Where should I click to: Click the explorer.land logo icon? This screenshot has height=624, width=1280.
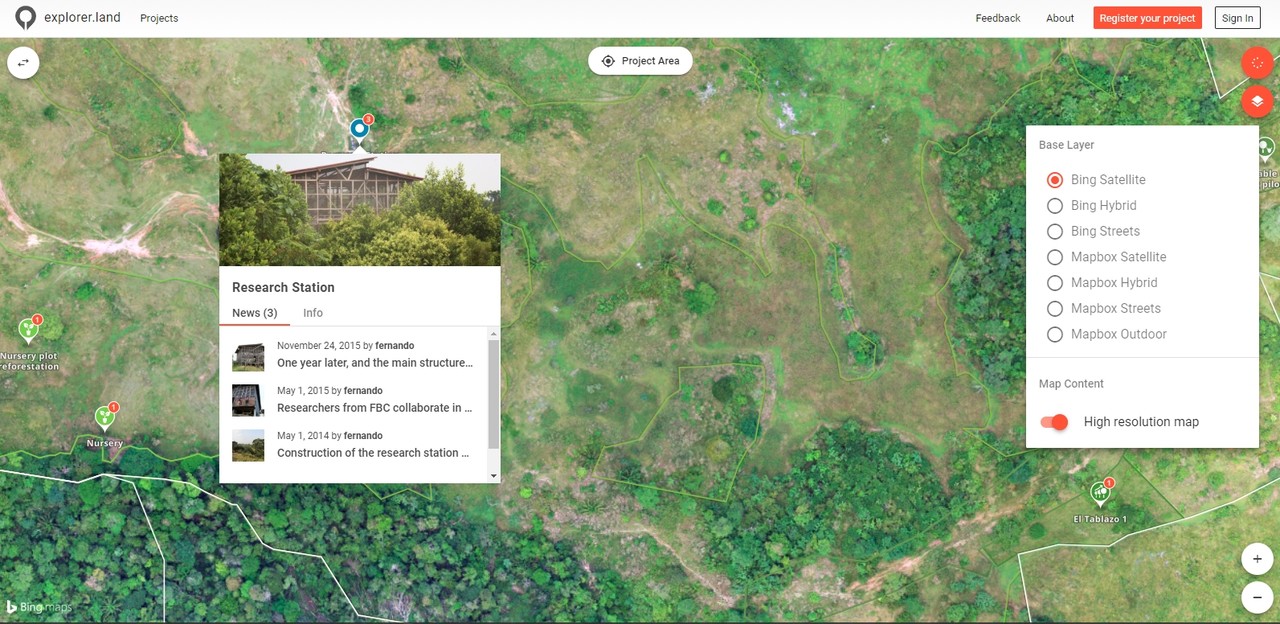[x=25, y=18]
